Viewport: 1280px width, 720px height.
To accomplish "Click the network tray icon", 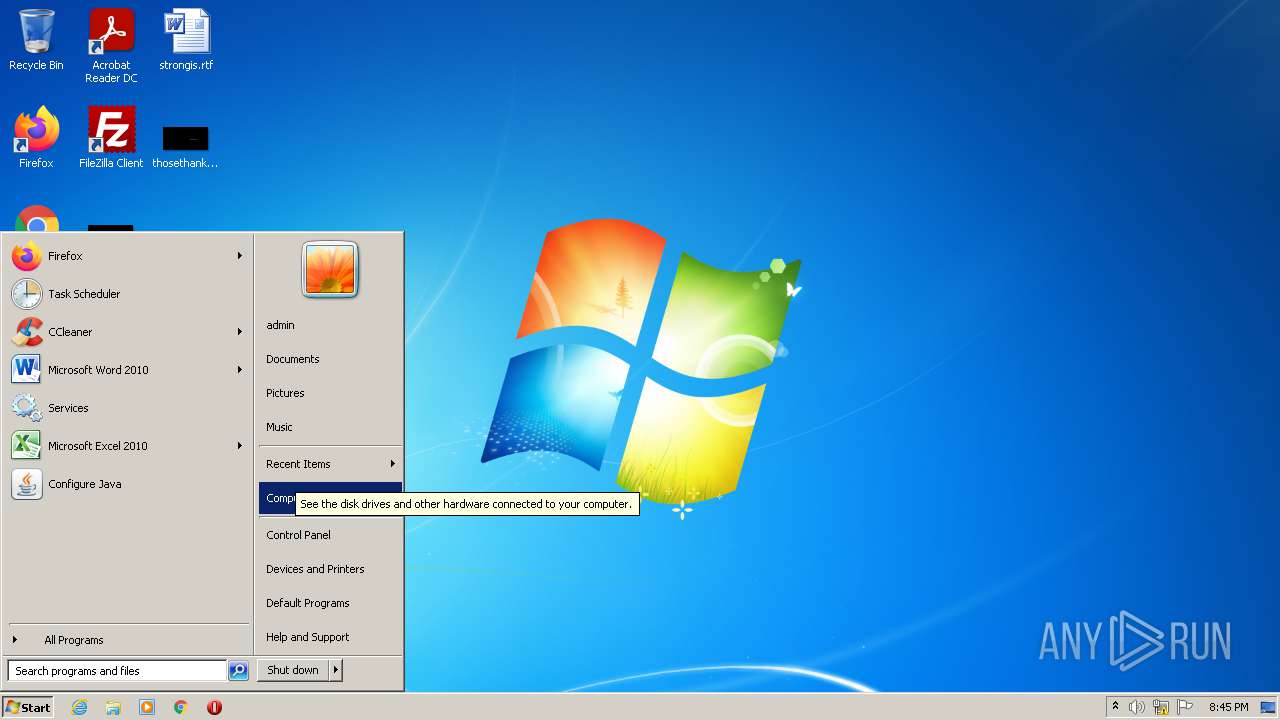I will [1161, 707].
